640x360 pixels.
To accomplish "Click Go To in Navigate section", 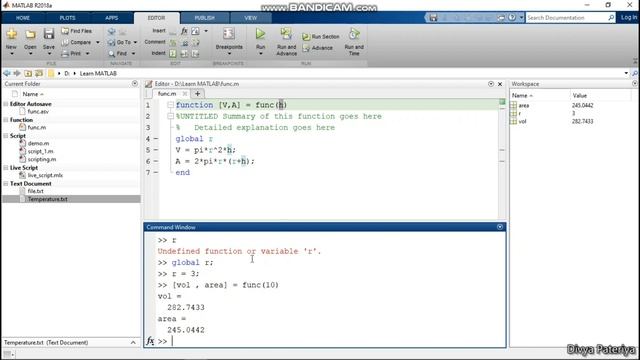I will [120, 42].
